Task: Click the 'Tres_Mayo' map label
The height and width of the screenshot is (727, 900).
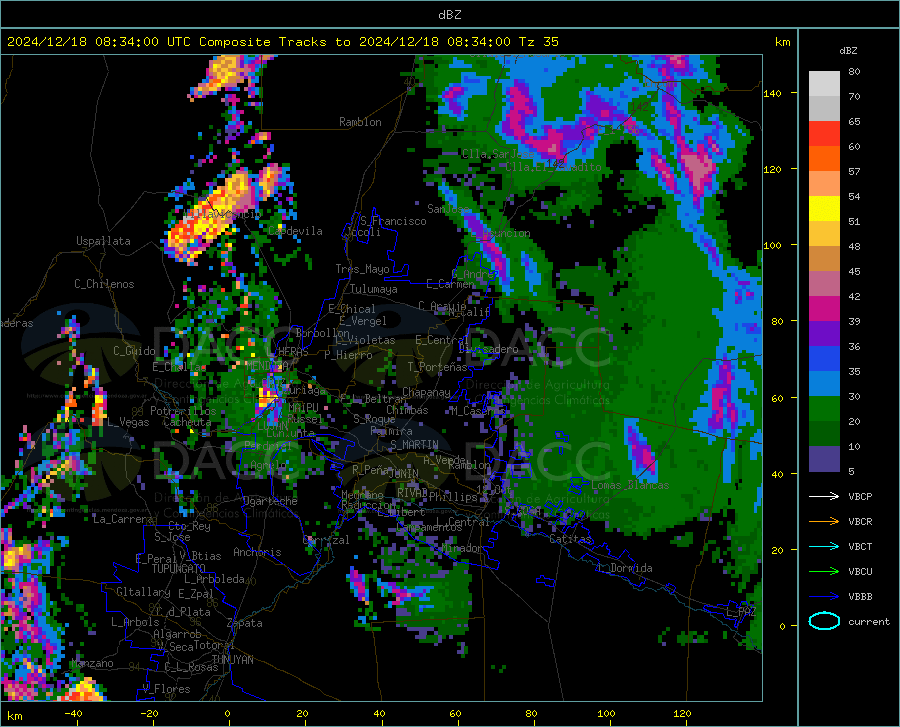Action: (362, 269)
